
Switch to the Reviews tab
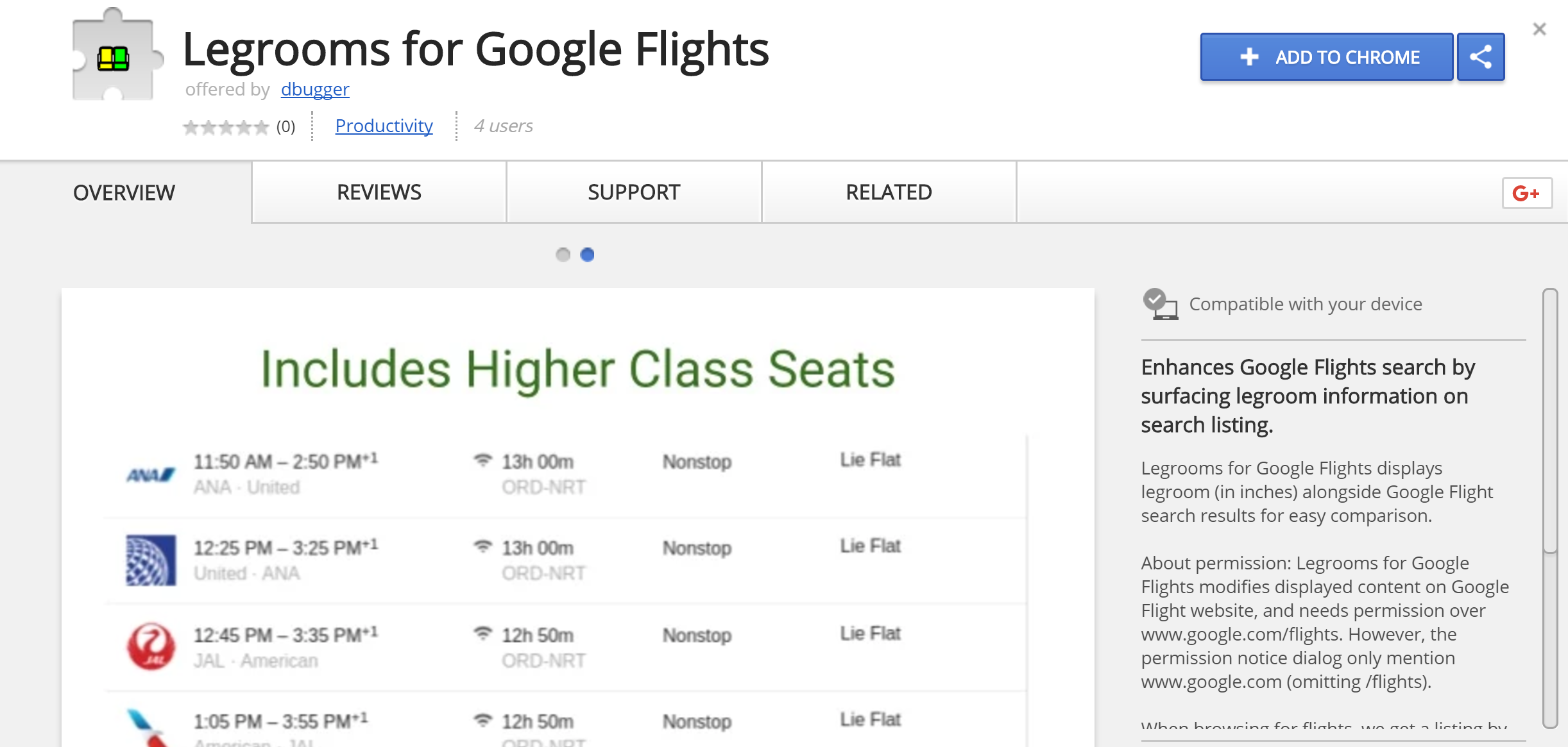pos(379,192)
